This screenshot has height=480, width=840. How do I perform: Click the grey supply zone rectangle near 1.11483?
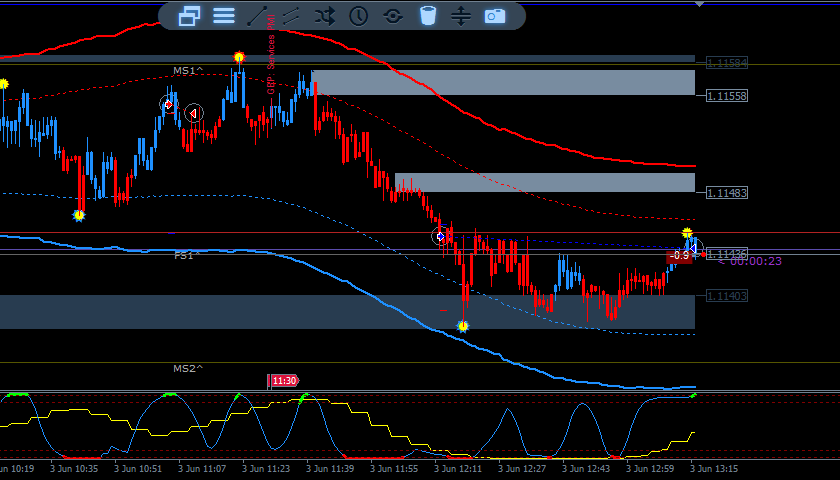click(x=545, y=182)
